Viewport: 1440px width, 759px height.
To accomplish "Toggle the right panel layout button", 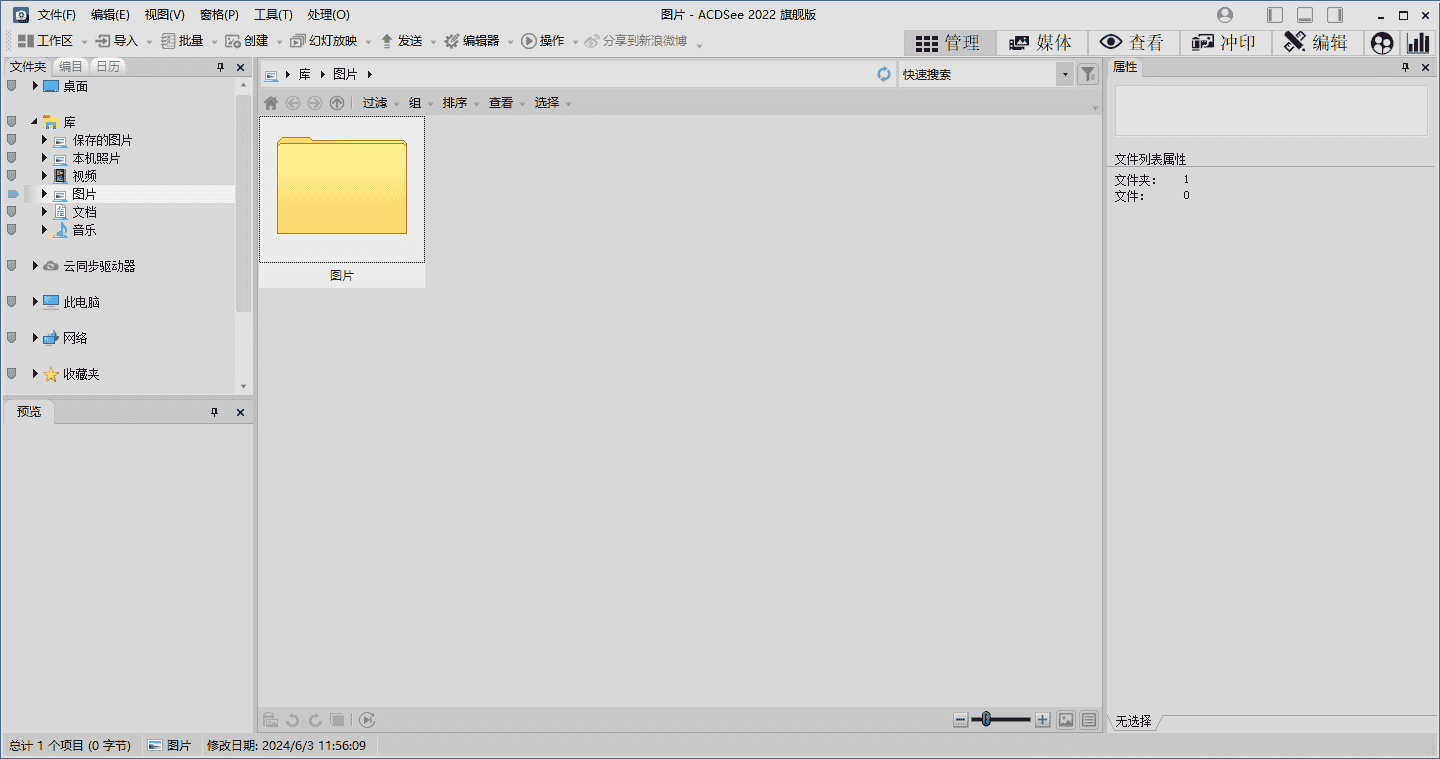I will [x=1335, y=15].
